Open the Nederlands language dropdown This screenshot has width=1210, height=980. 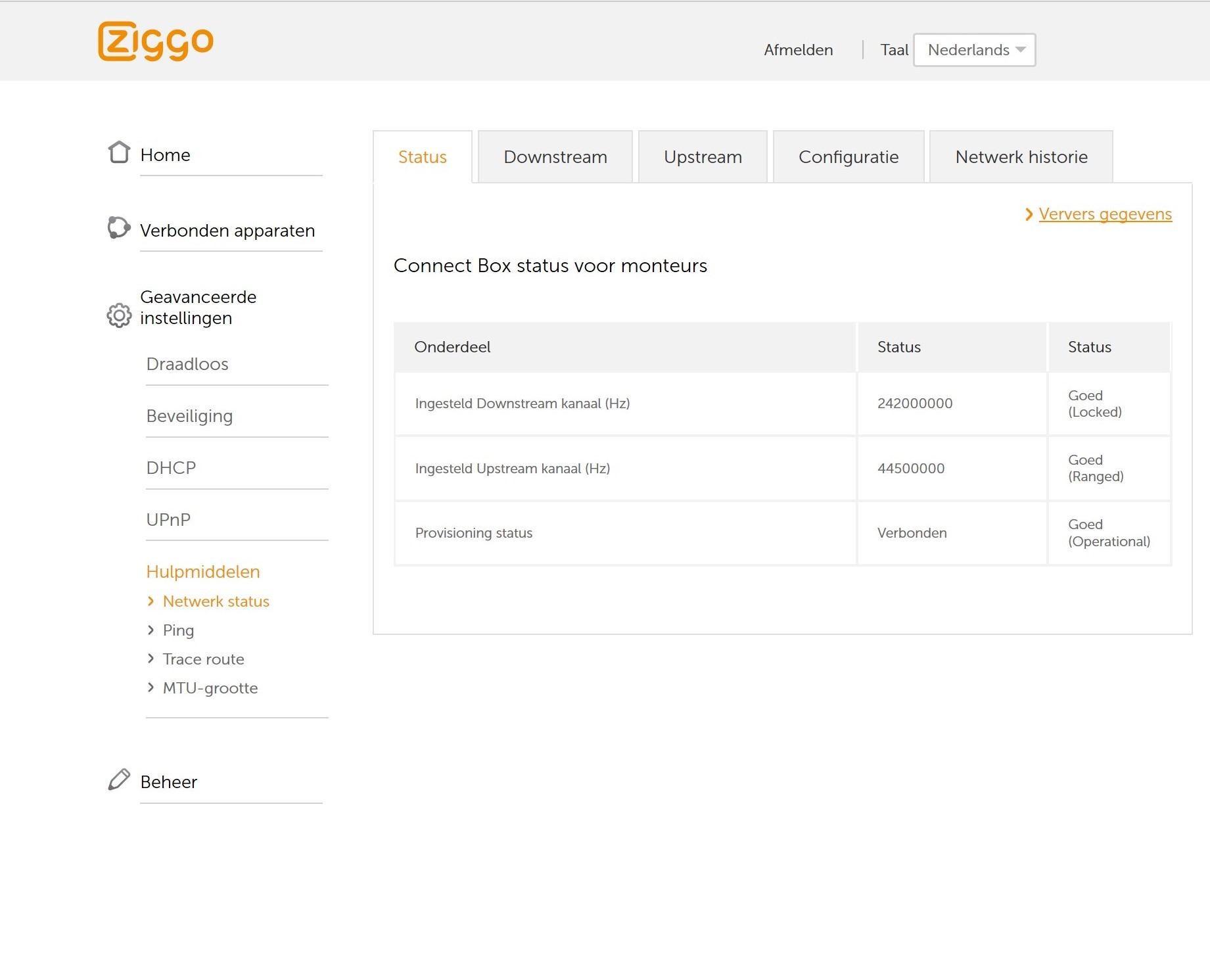click(974, 50)
